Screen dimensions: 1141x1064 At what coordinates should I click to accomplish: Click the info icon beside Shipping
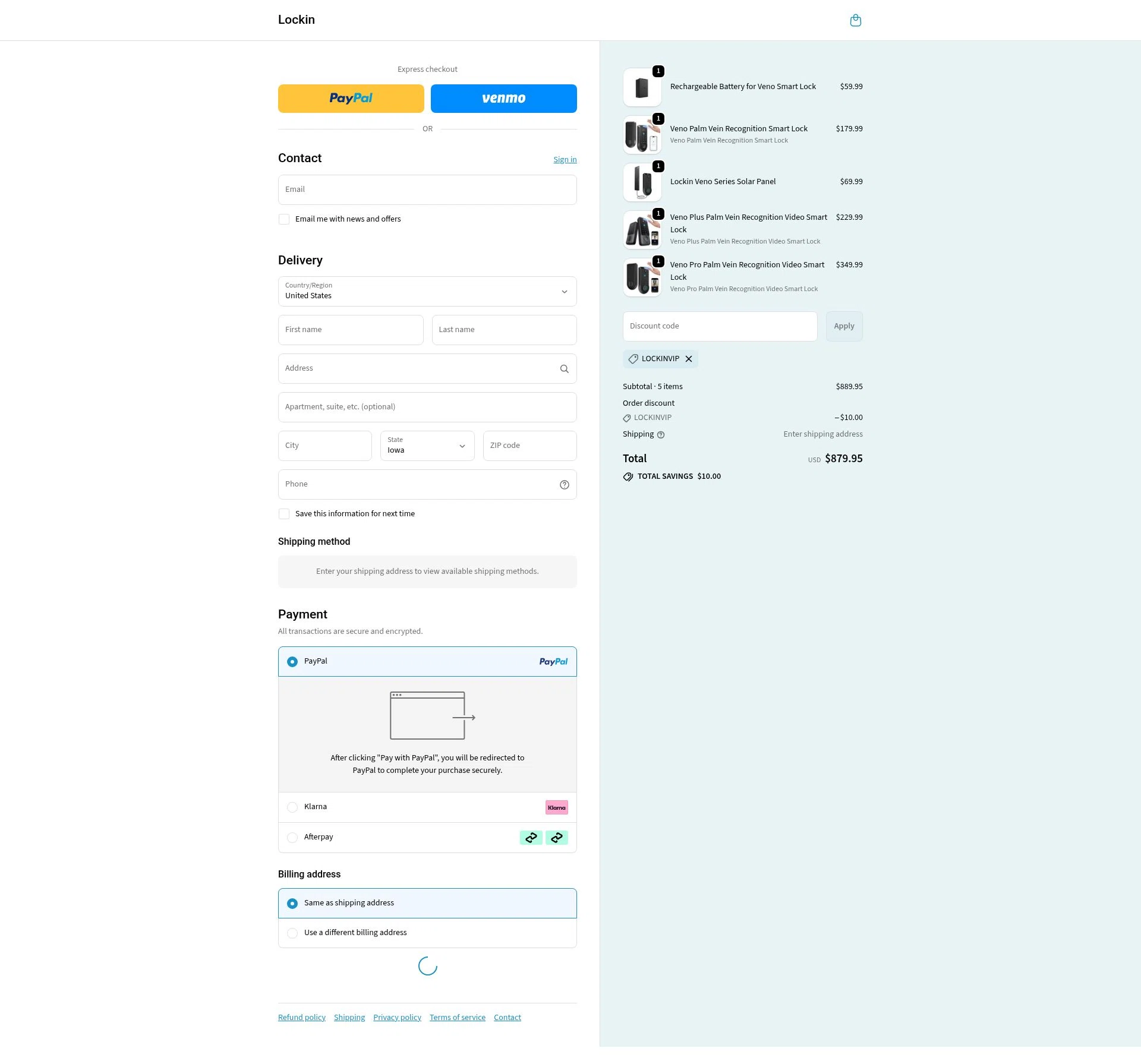(x=661, y=434)
